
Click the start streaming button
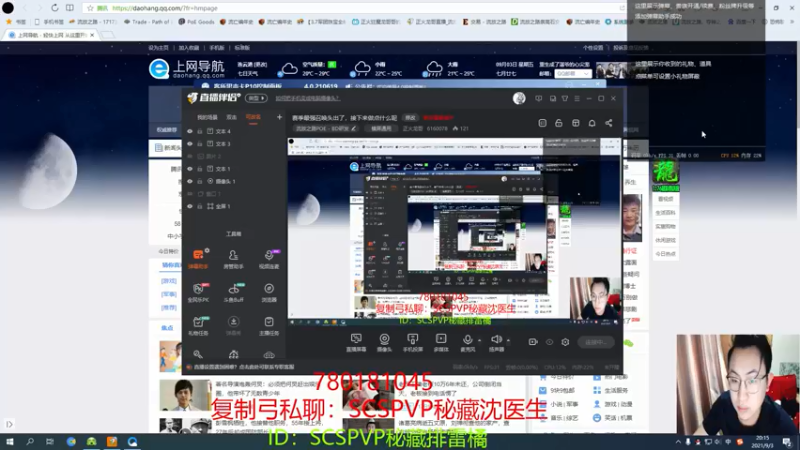tap(595, 342)
